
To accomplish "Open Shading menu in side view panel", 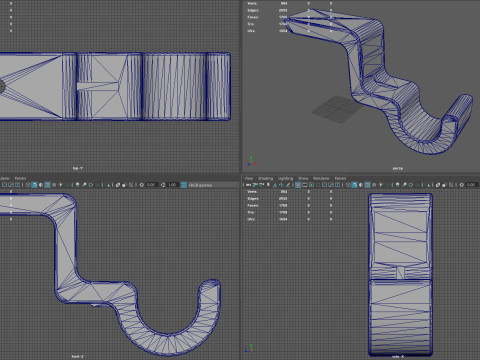I will pyautogui.click(x=265, y=178).
